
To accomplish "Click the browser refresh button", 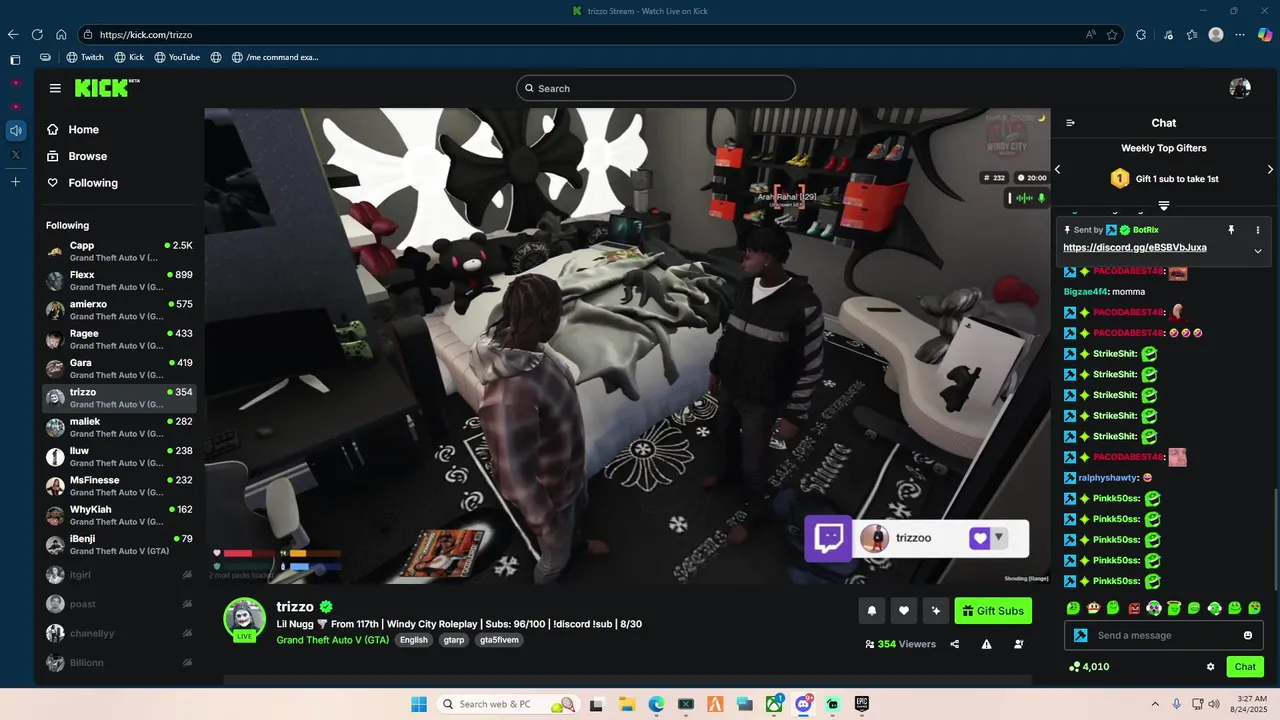I will 37,34.
